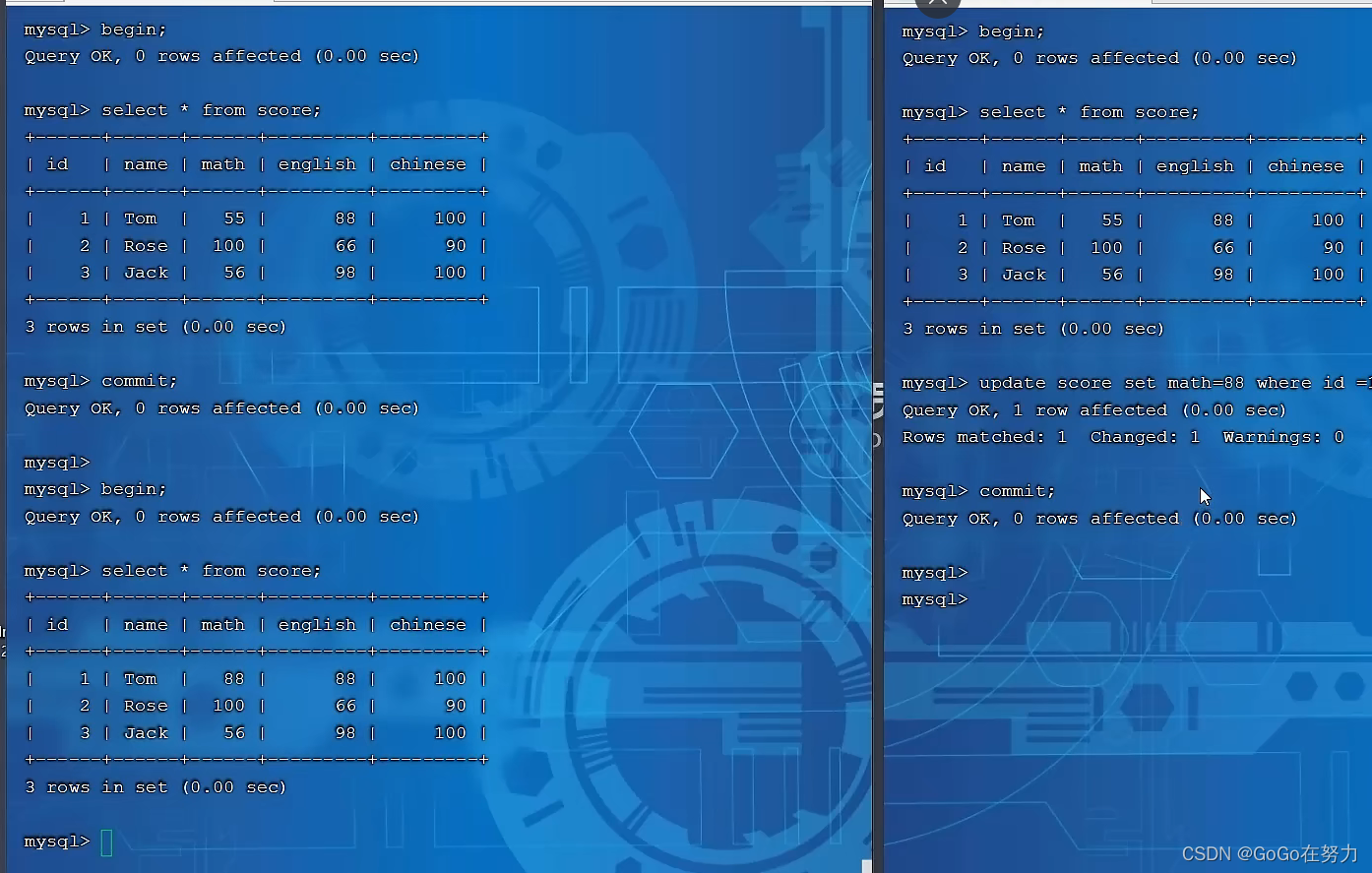Click 'Rose' in the right terminal table

(x=1024, y=248)
